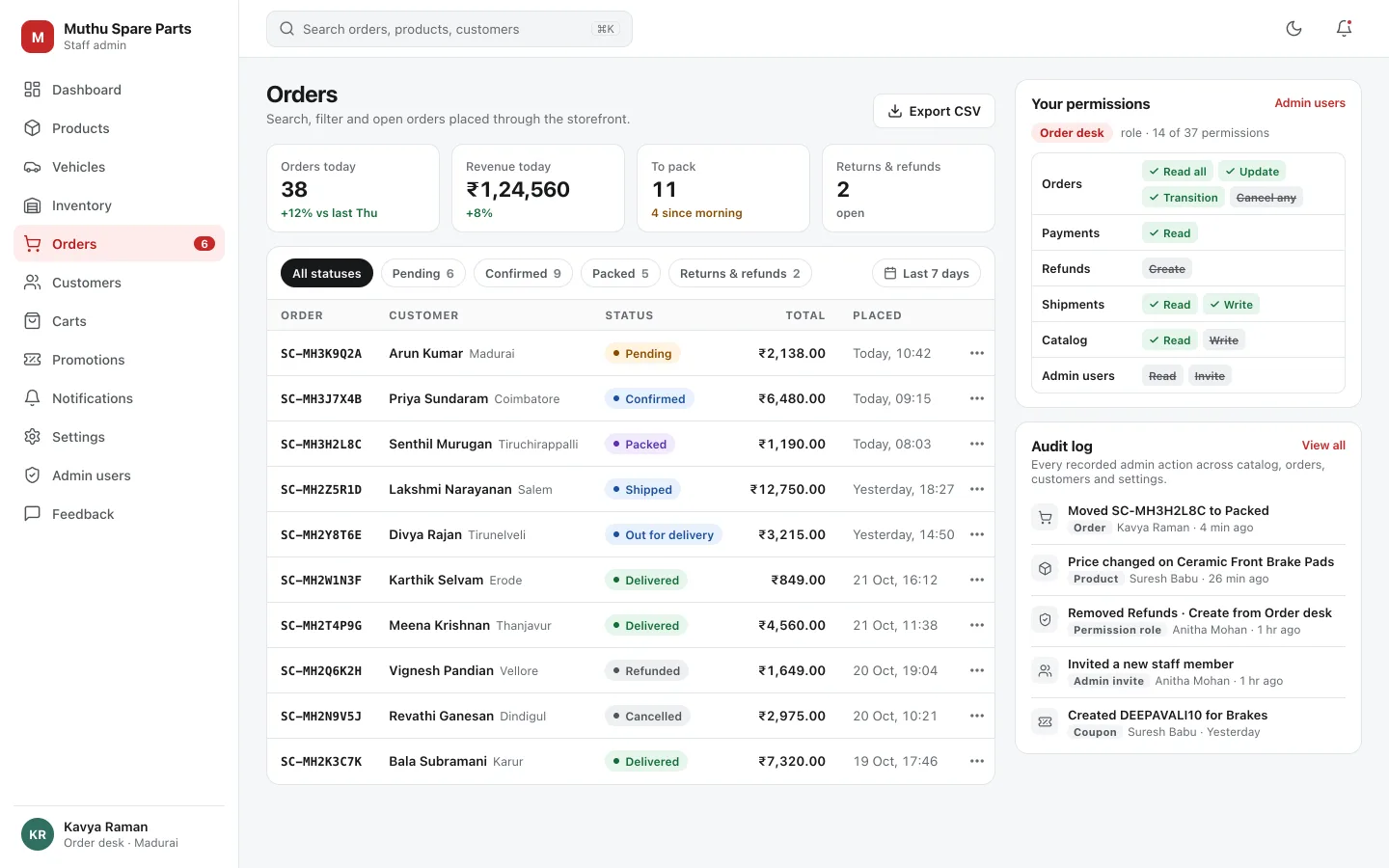
Task: Toggle dark mode with moon icon
Action: click(x=1294, y=29)
